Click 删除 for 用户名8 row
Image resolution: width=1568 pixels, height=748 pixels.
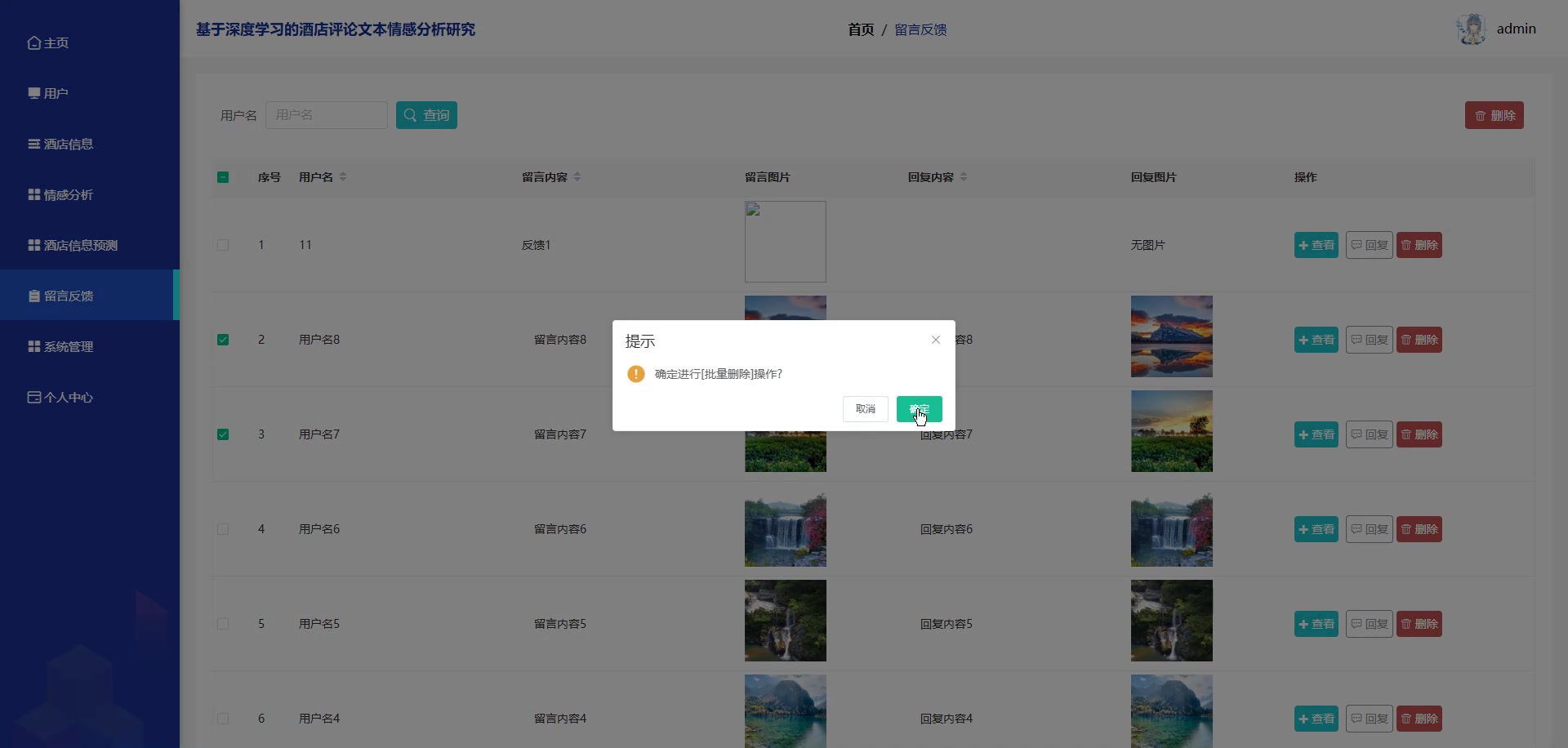(x=1419, y=340)
